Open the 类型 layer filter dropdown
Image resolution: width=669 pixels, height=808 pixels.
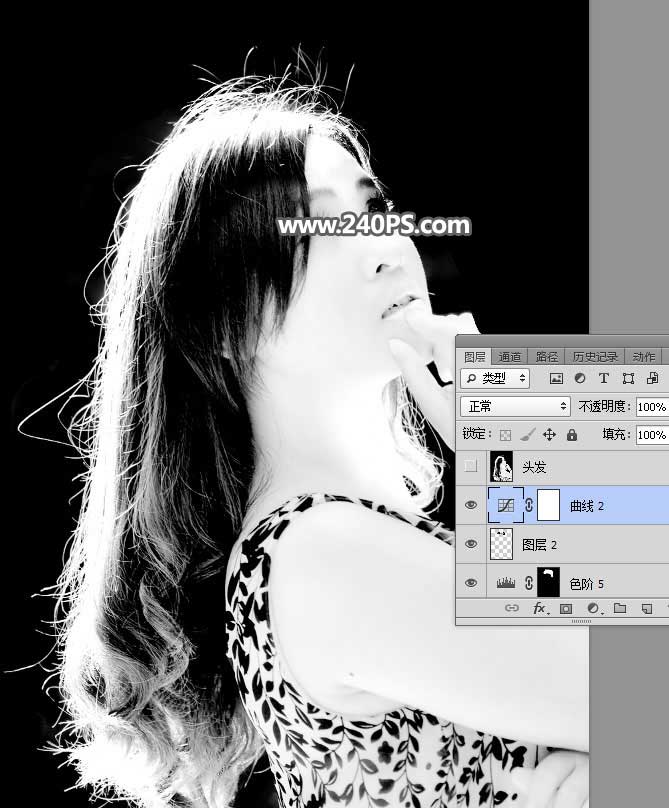tap(495, 379)
